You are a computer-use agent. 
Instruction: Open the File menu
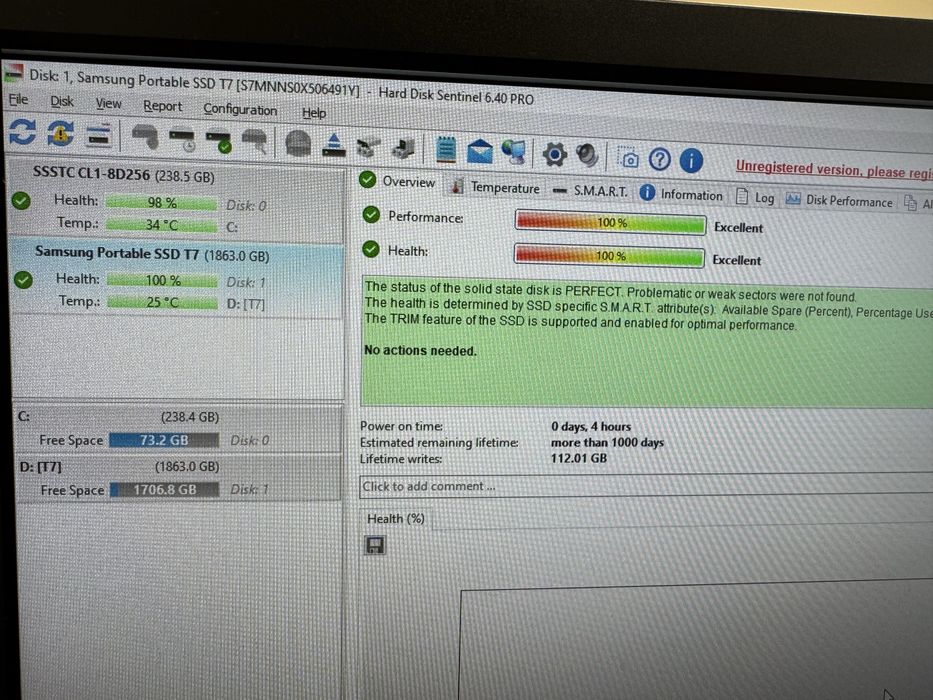pos(18,99)
